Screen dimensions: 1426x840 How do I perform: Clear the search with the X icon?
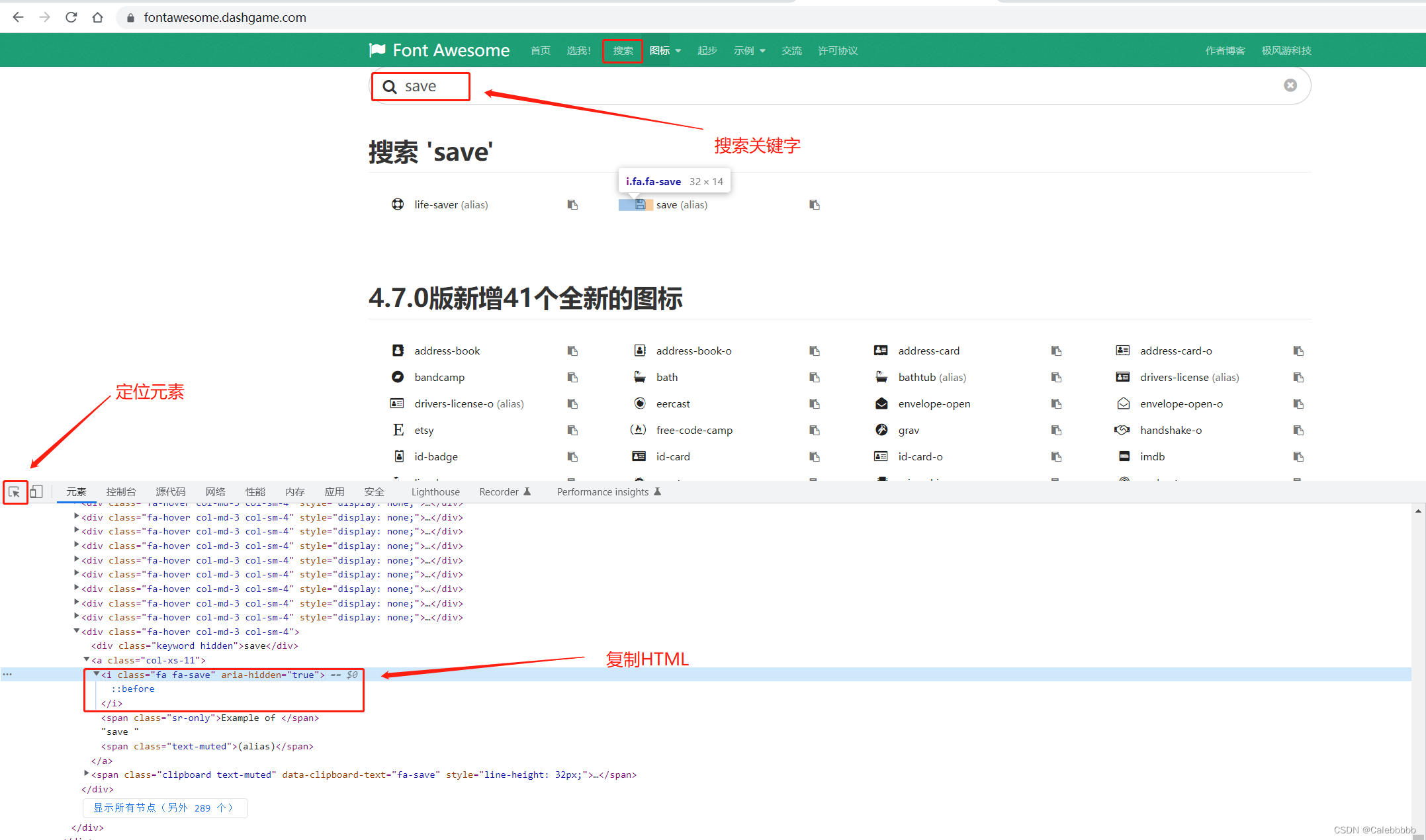[1290, 85]
